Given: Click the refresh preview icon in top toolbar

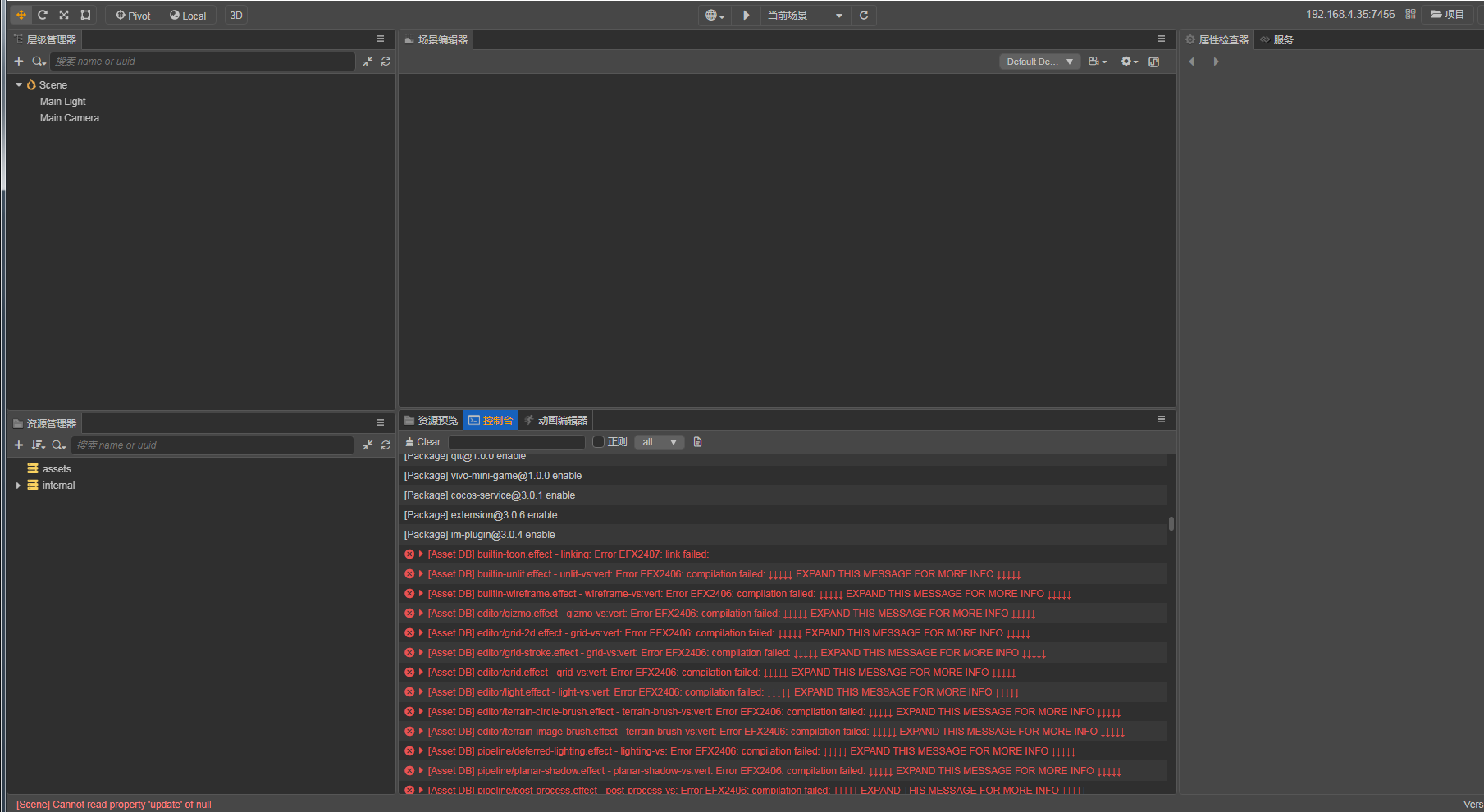Looking at the screenshot, I should pyautogui.click(x=864, y=15).
